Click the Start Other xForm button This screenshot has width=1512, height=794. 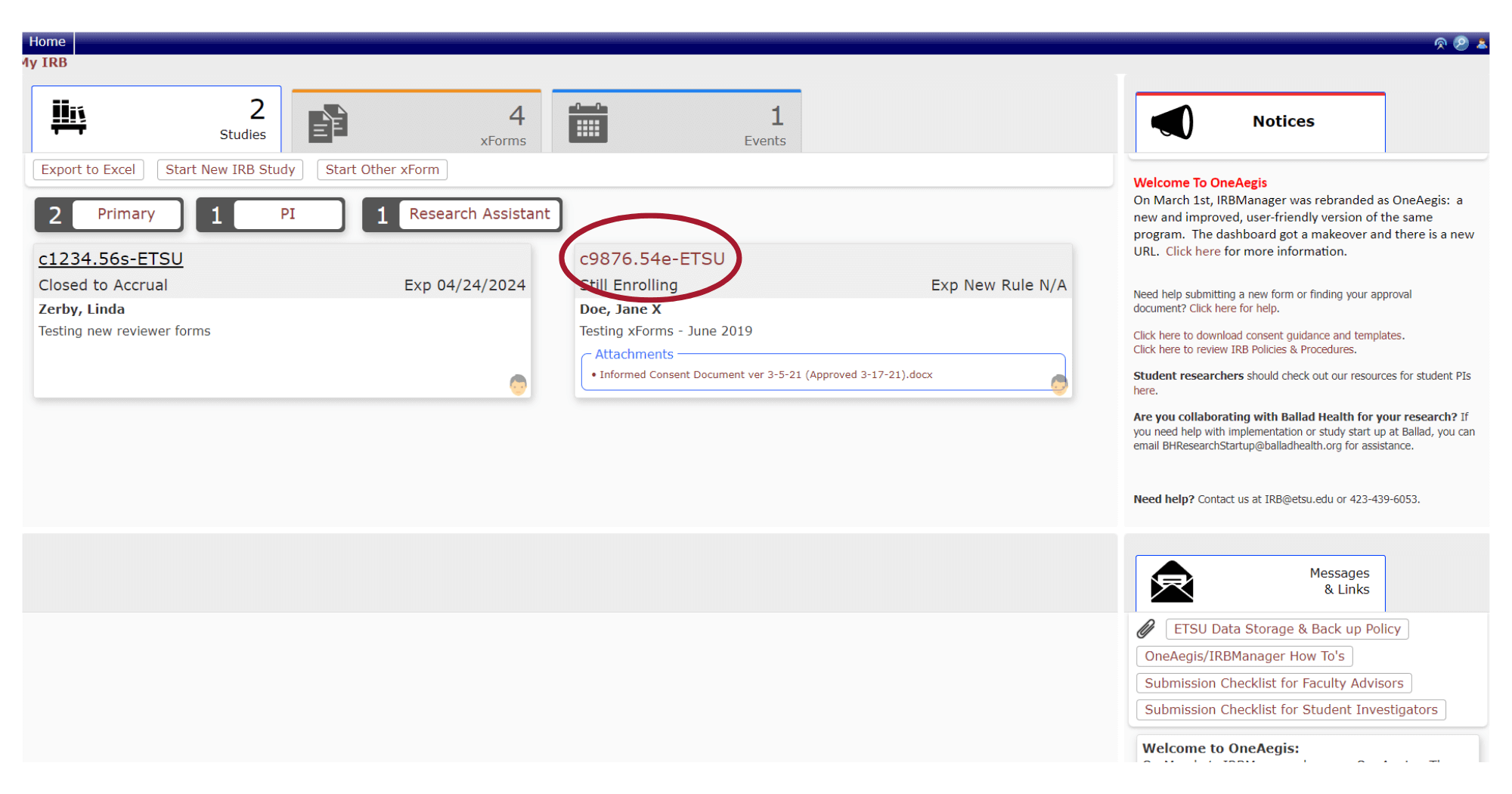[382, 169]
